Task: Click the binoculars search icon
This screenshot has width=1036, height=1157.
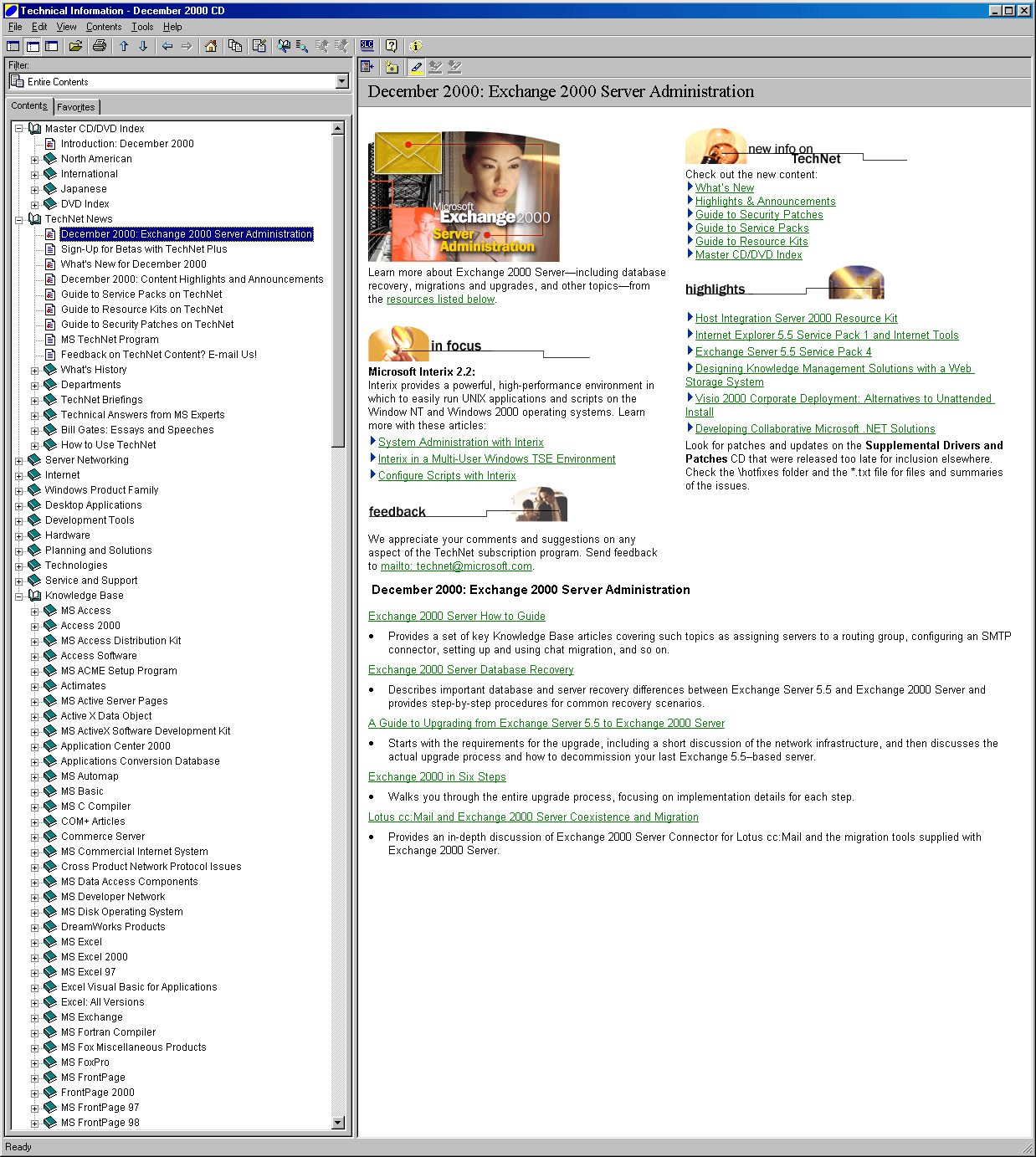Action: (284, 46)
